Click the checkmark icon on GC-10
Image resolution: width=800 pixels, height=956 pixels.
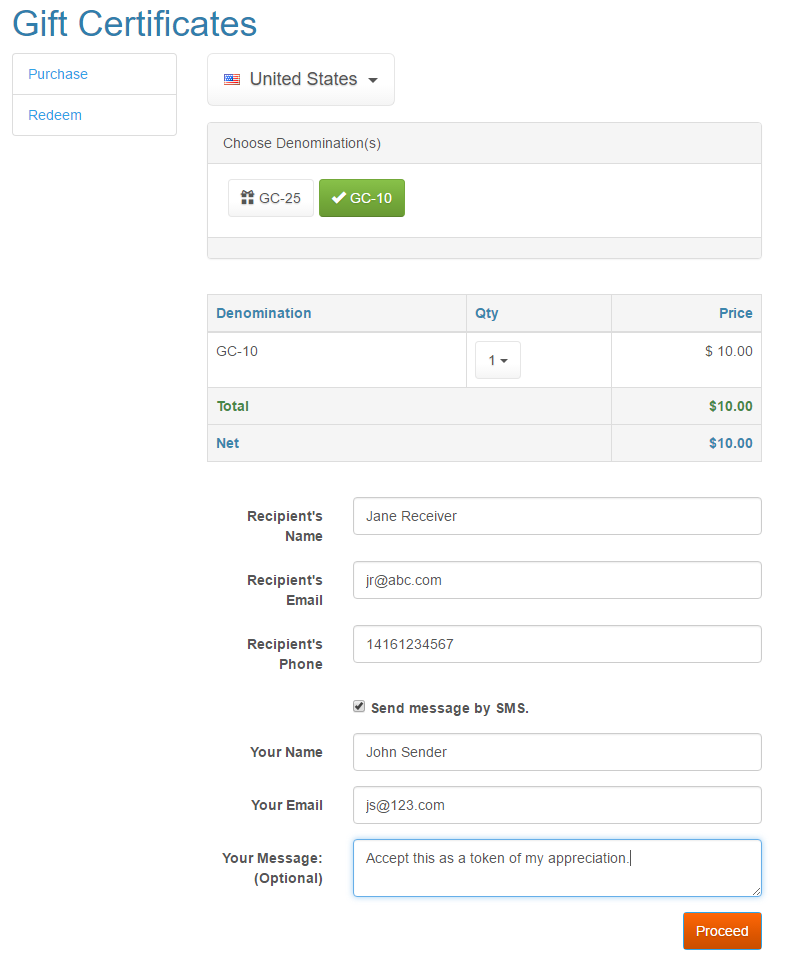point(338,198)
